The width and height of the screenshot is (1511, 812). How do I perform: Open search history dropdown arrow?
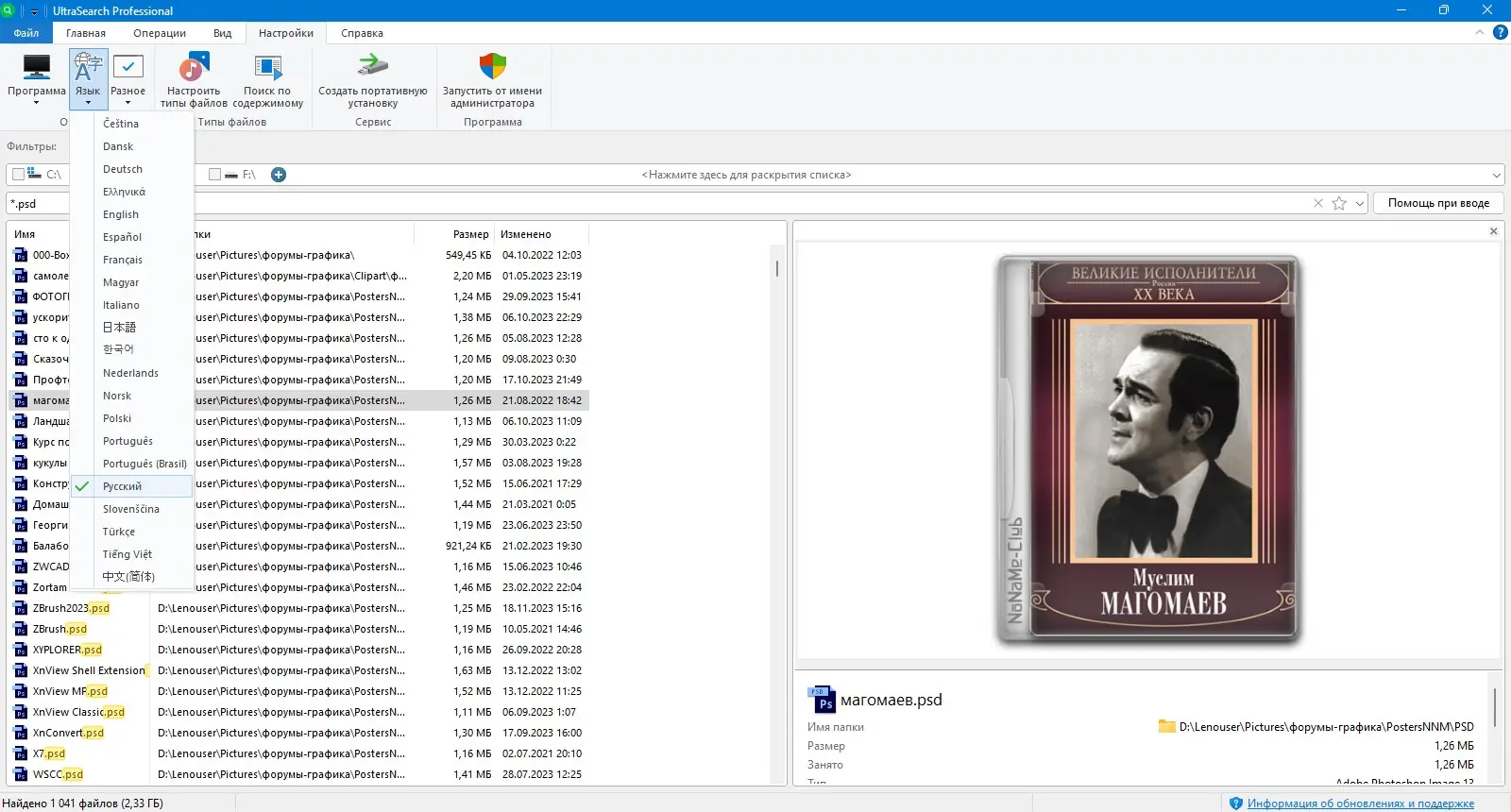1360,203
